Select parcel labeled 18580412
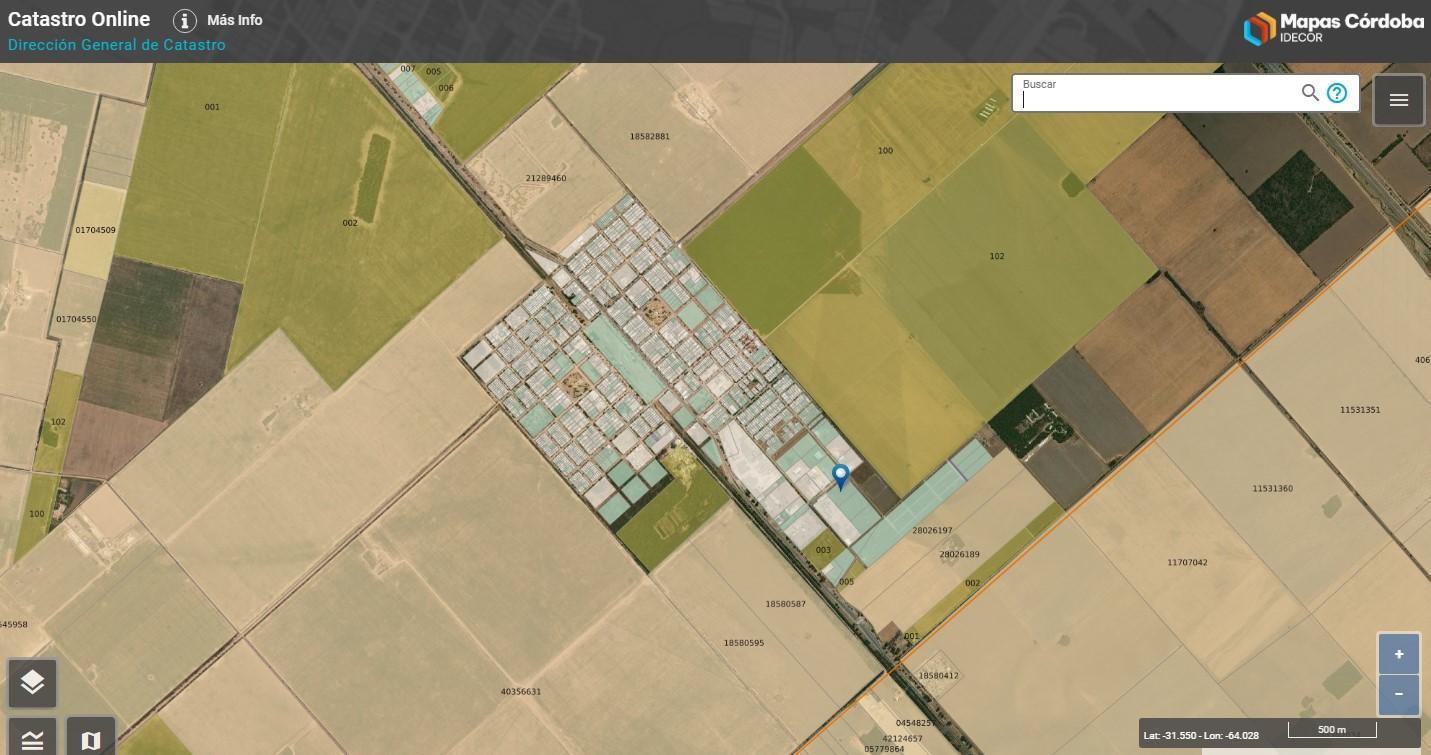 [x=938, y=675]
